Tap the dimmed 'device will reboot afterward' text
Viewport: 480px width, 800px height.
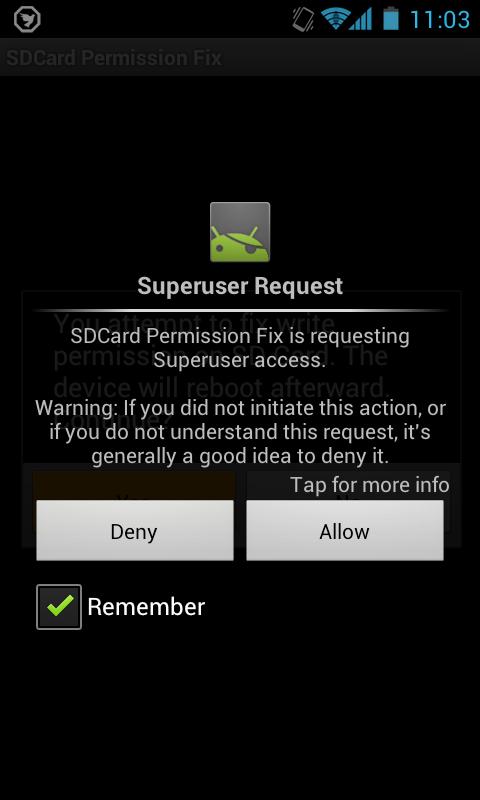(x=221, y=389)
